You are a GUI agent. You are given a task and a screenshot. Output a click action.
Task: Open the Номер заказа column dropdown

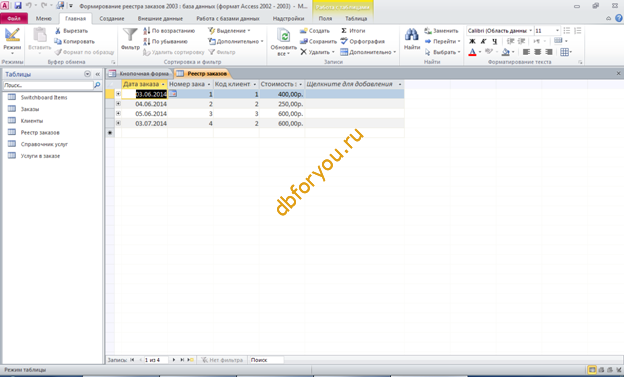tap(209, 84)
